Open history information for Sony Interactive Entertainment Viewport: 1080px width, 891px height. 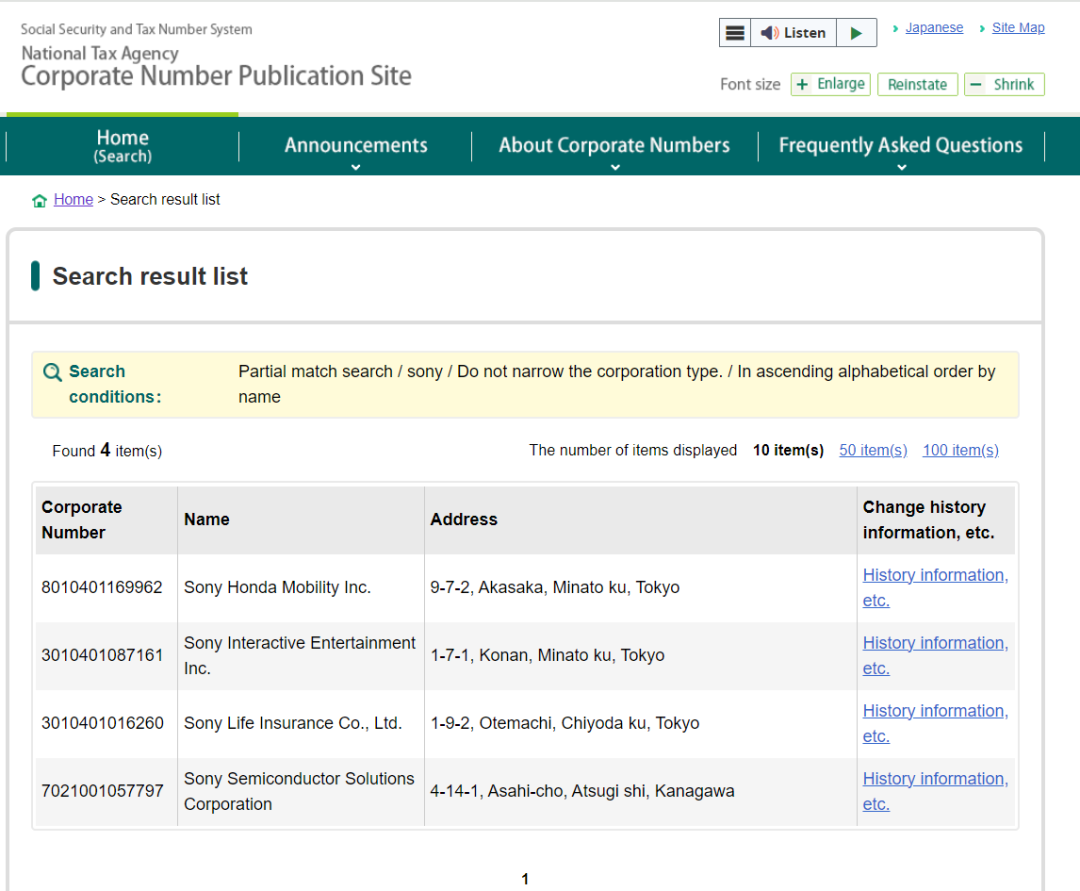tap(935, 656)
